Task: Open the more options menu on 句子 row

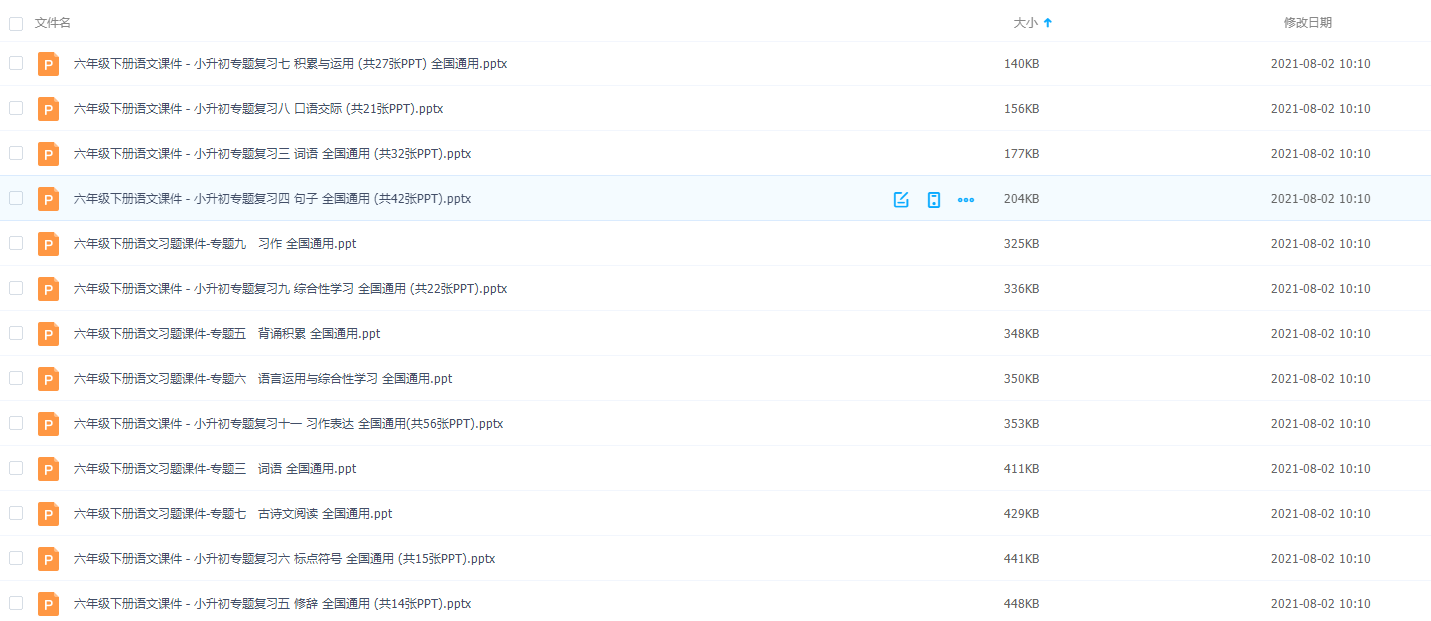Action: tap(965, 199)
